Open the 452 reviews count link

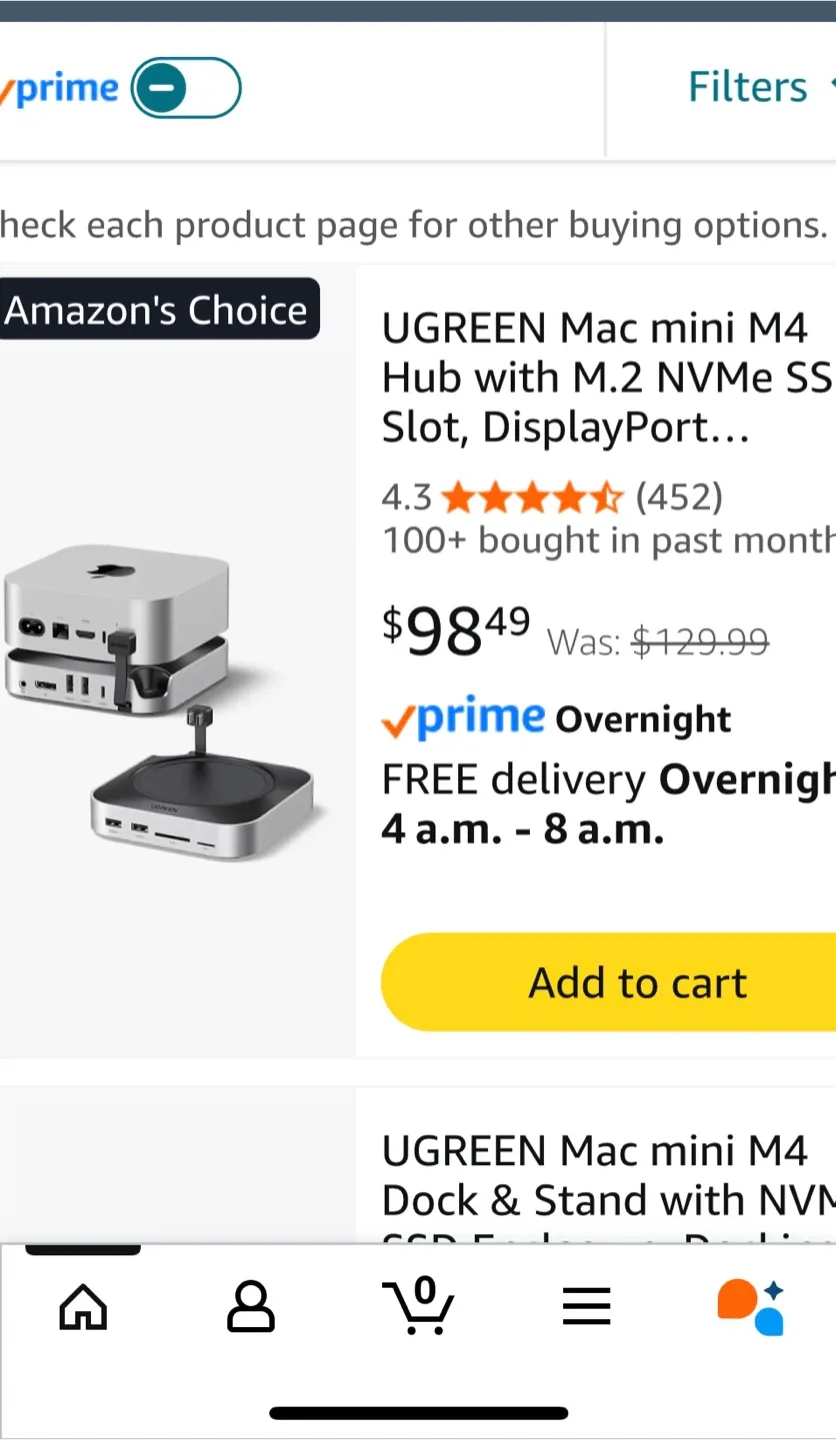click(x=679, y=497)
